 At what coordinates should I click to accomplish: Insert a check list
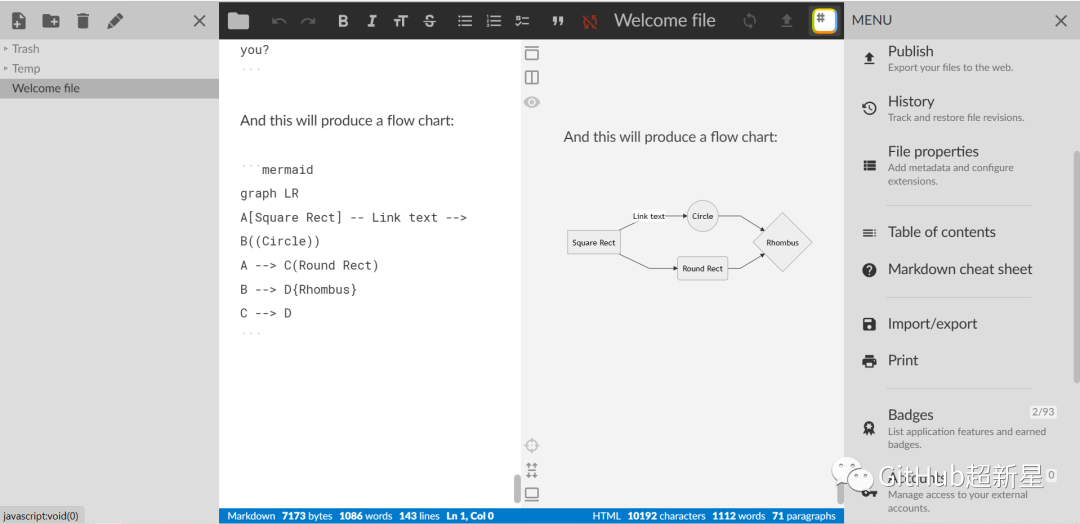pyautogui.click(x=523, y=21)
